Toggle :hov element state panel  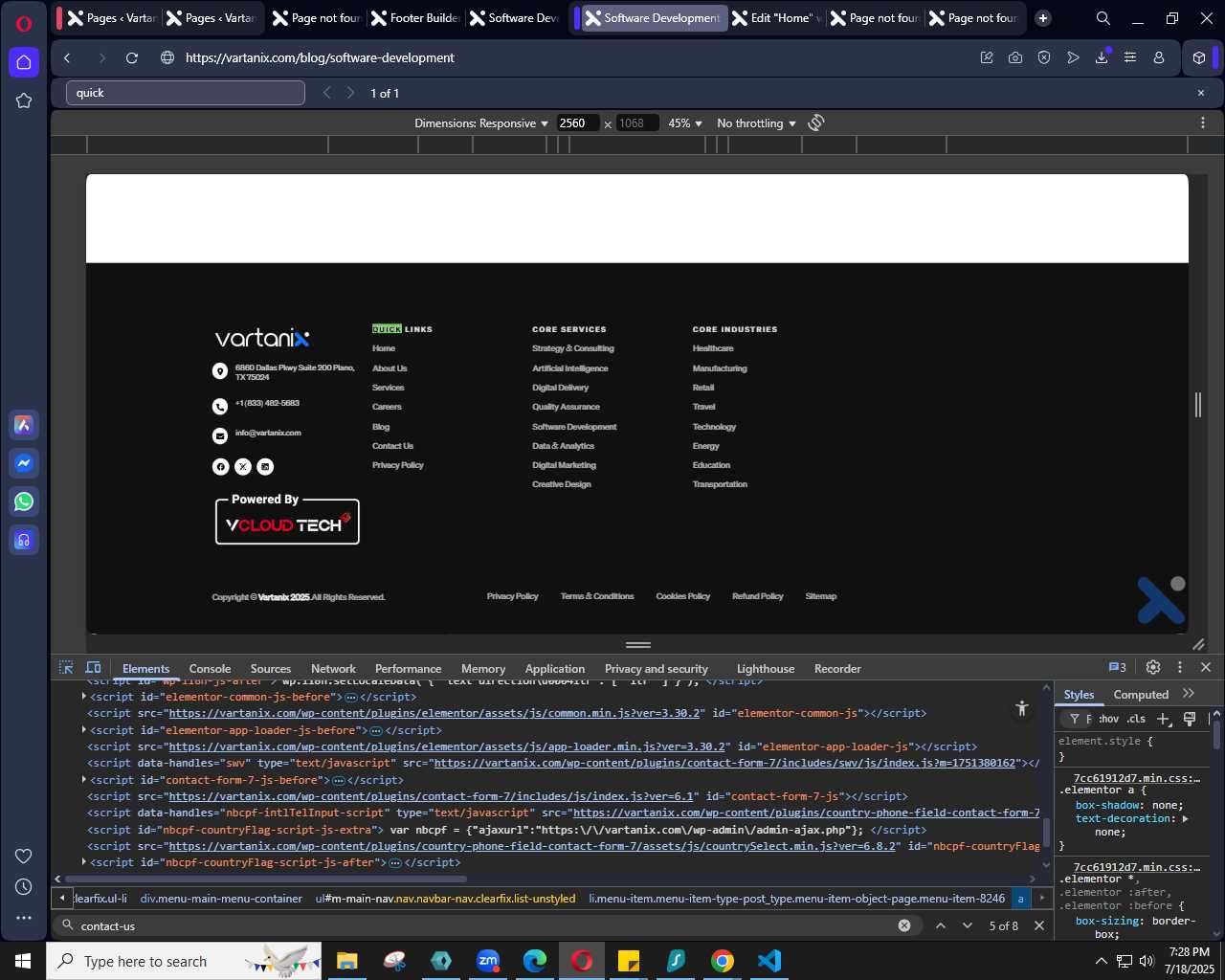[x=1108, y=719]
